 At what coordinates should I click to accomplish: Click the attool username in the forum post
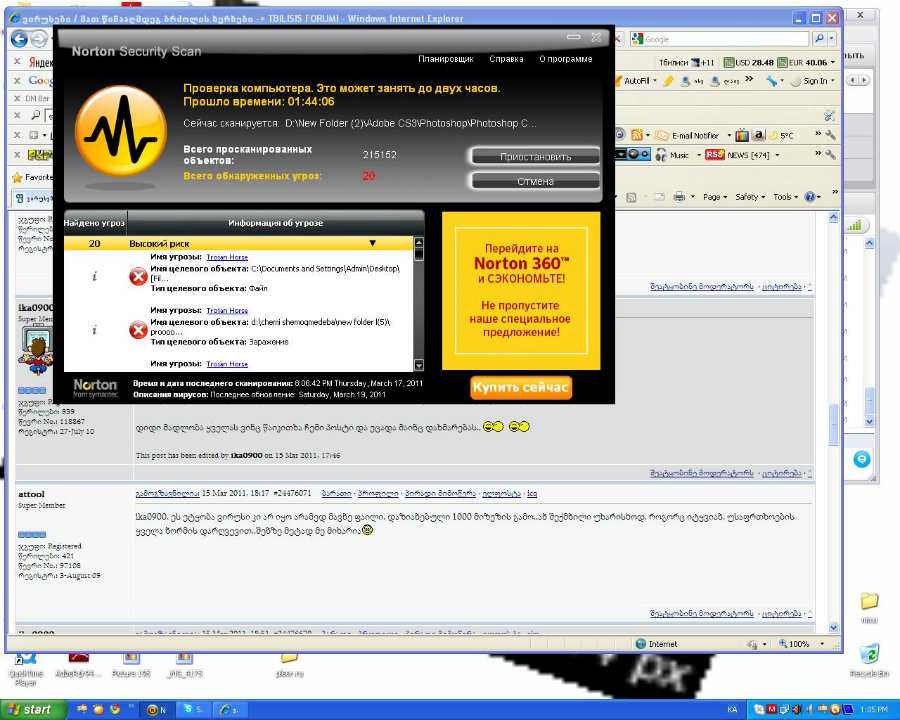coord(31,494)
